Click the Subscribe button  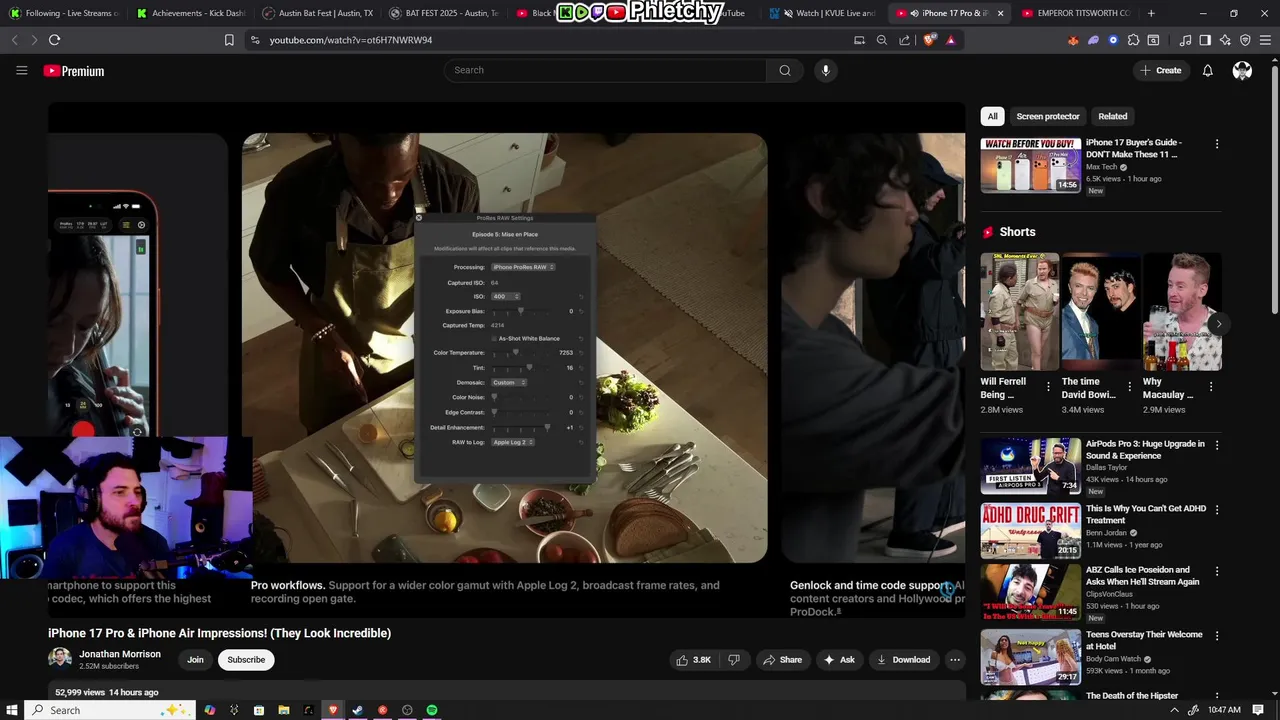pyautogui.click(x=246, y=660)
